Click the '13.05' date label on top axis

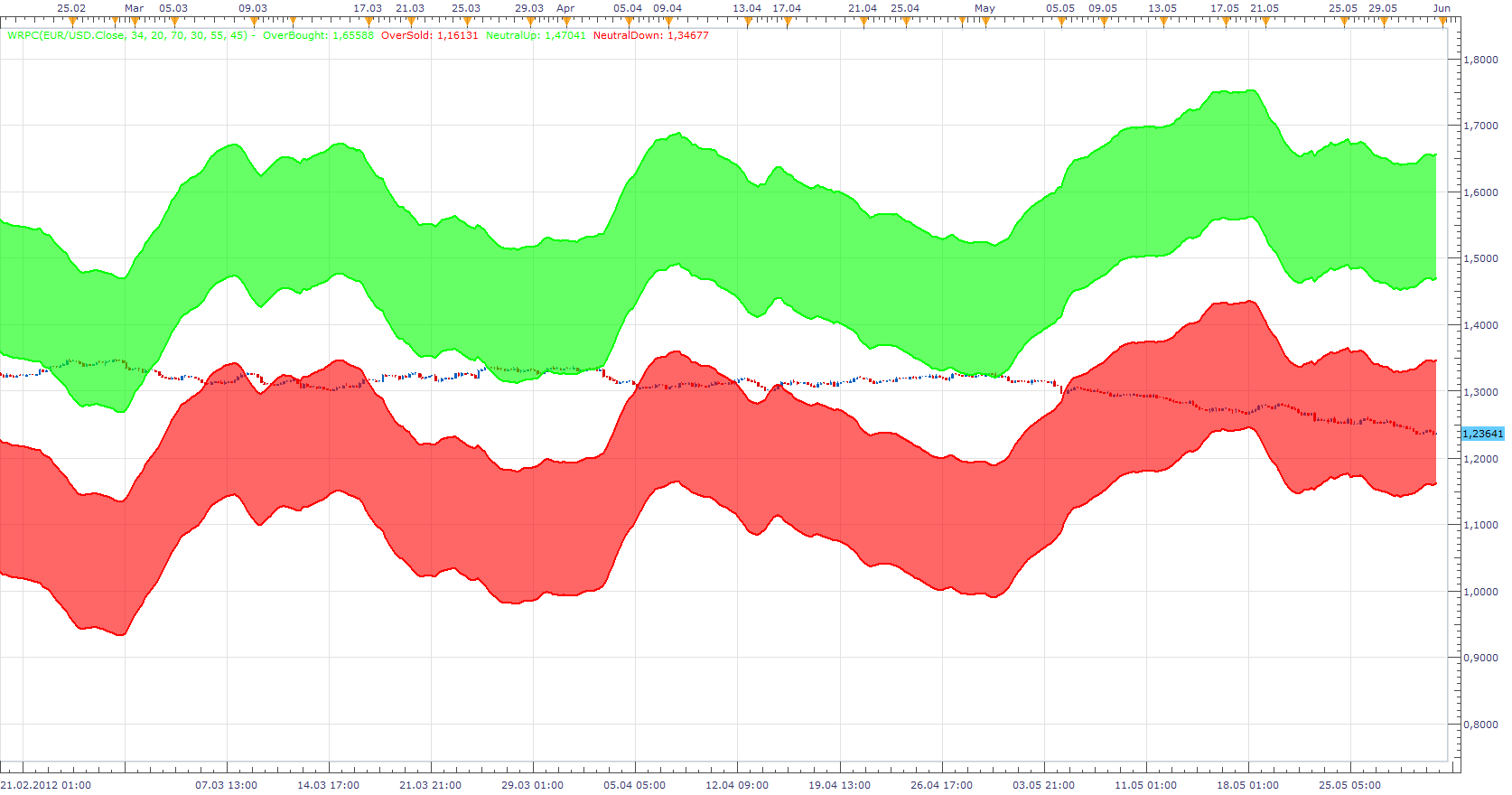pos(1162,8)
